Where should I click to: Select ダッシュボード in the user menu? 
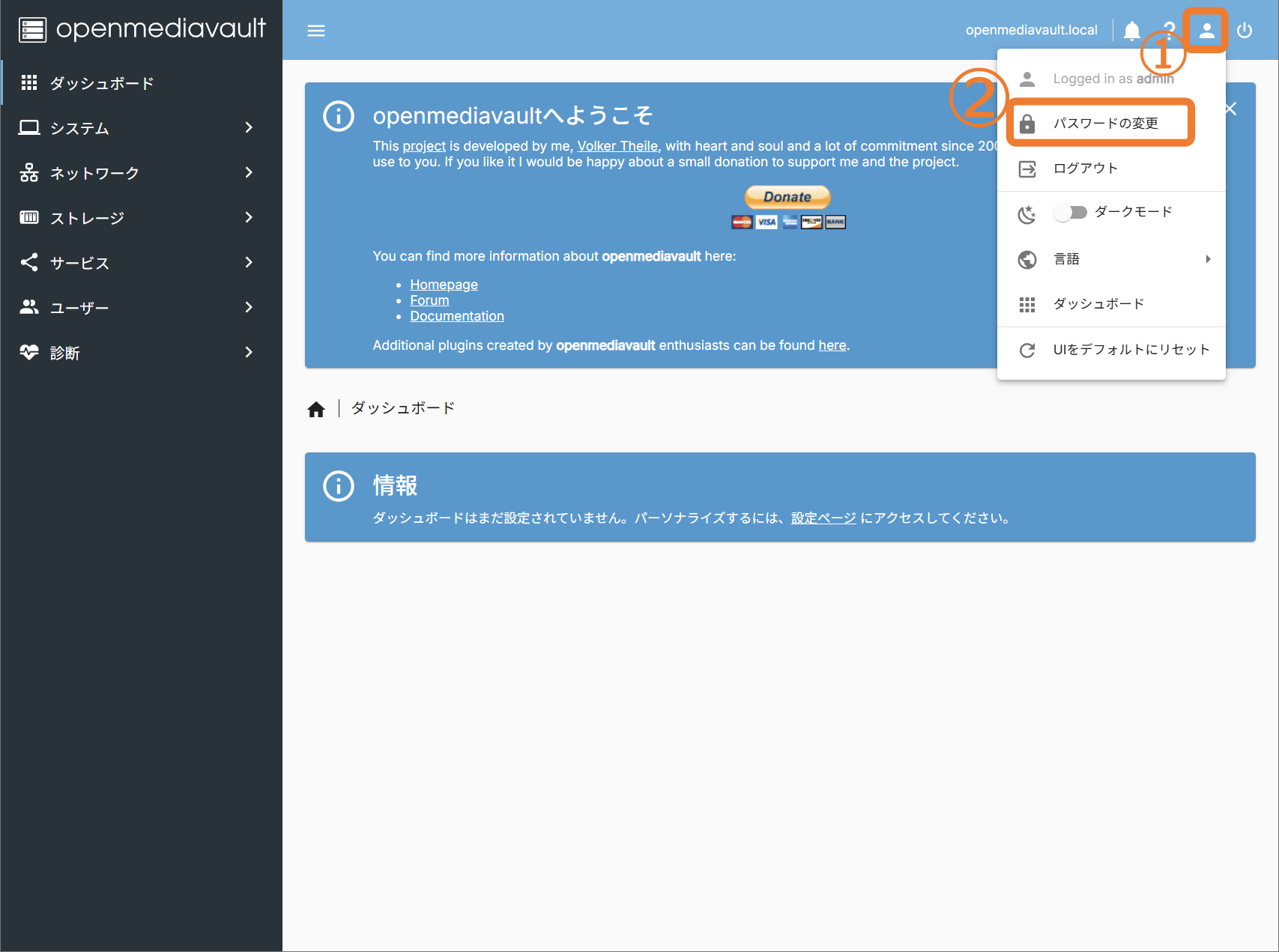[x=1111, y=304]
